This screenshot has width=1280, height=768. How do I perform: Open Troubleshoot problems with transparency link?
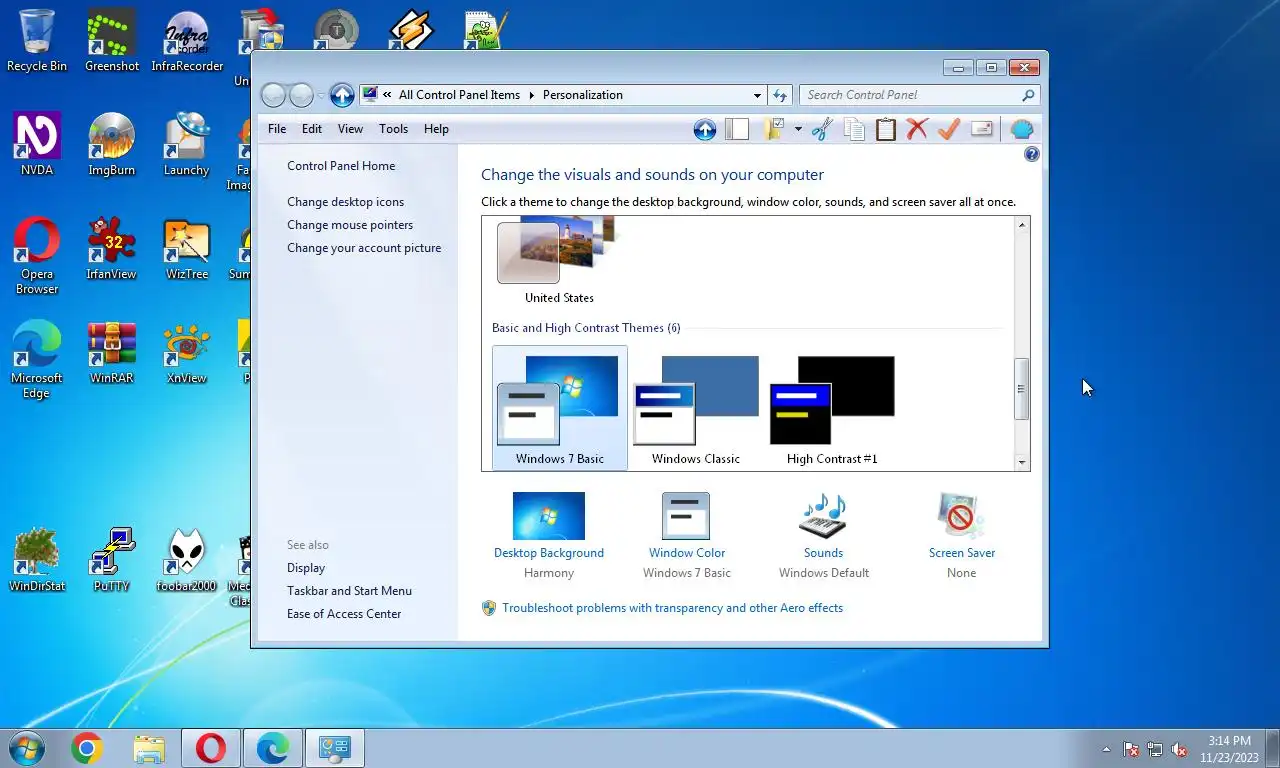tap(672, 608)
